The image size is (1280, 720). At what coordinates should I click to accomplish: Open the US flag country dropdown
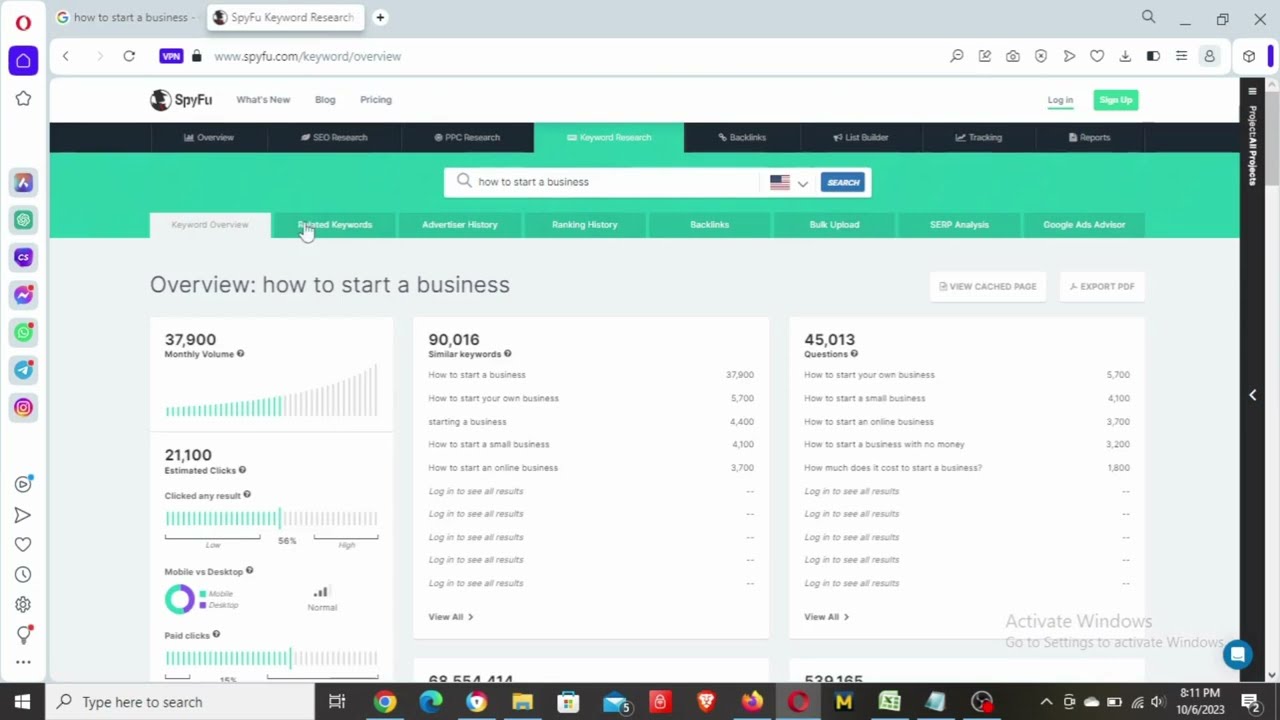[789, 182]
